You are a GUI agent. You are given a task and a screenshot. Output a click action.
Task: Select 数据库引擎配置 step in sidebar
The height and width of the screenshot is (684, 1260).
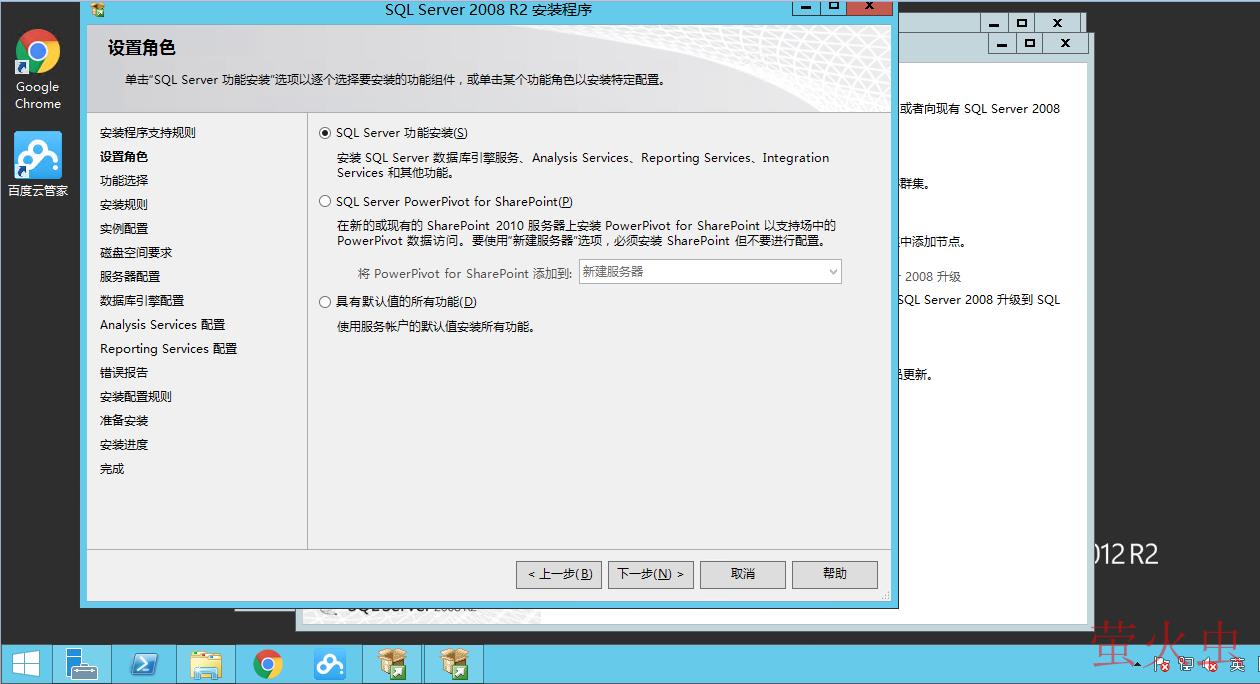pyautogui.click(x=142, y=301)
